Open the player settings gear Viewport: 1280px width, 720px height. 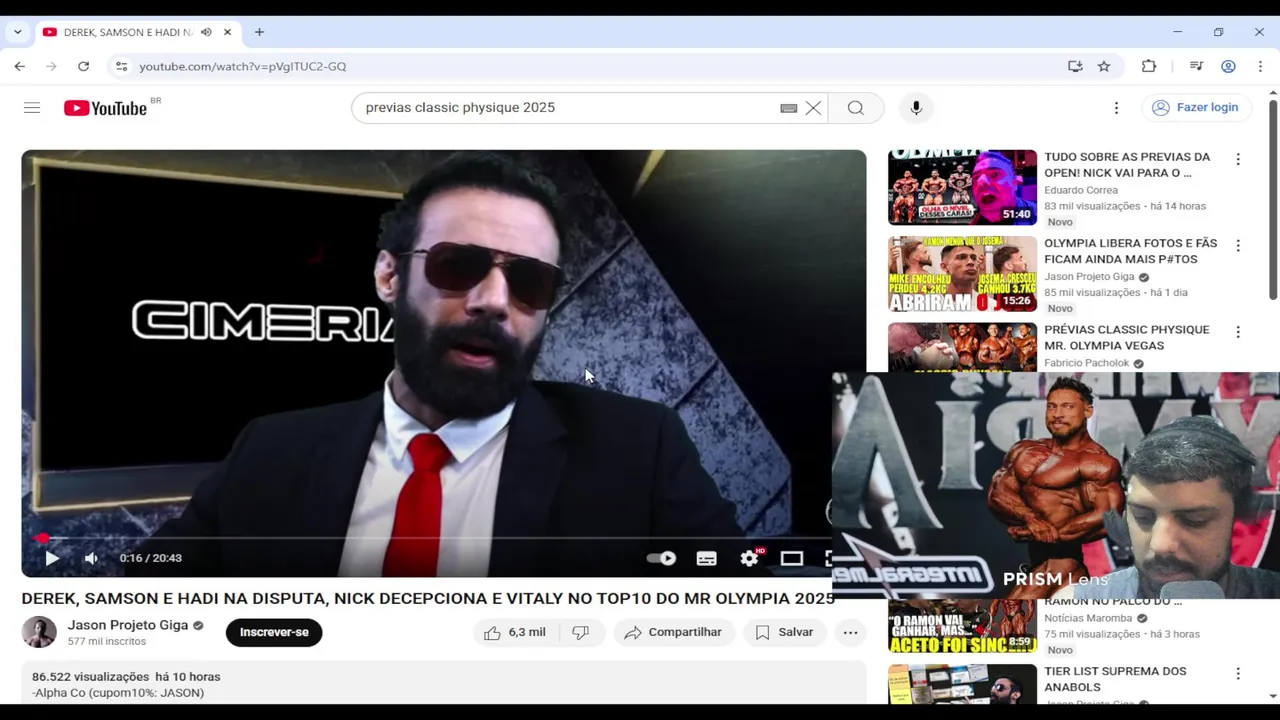point(749,558)
